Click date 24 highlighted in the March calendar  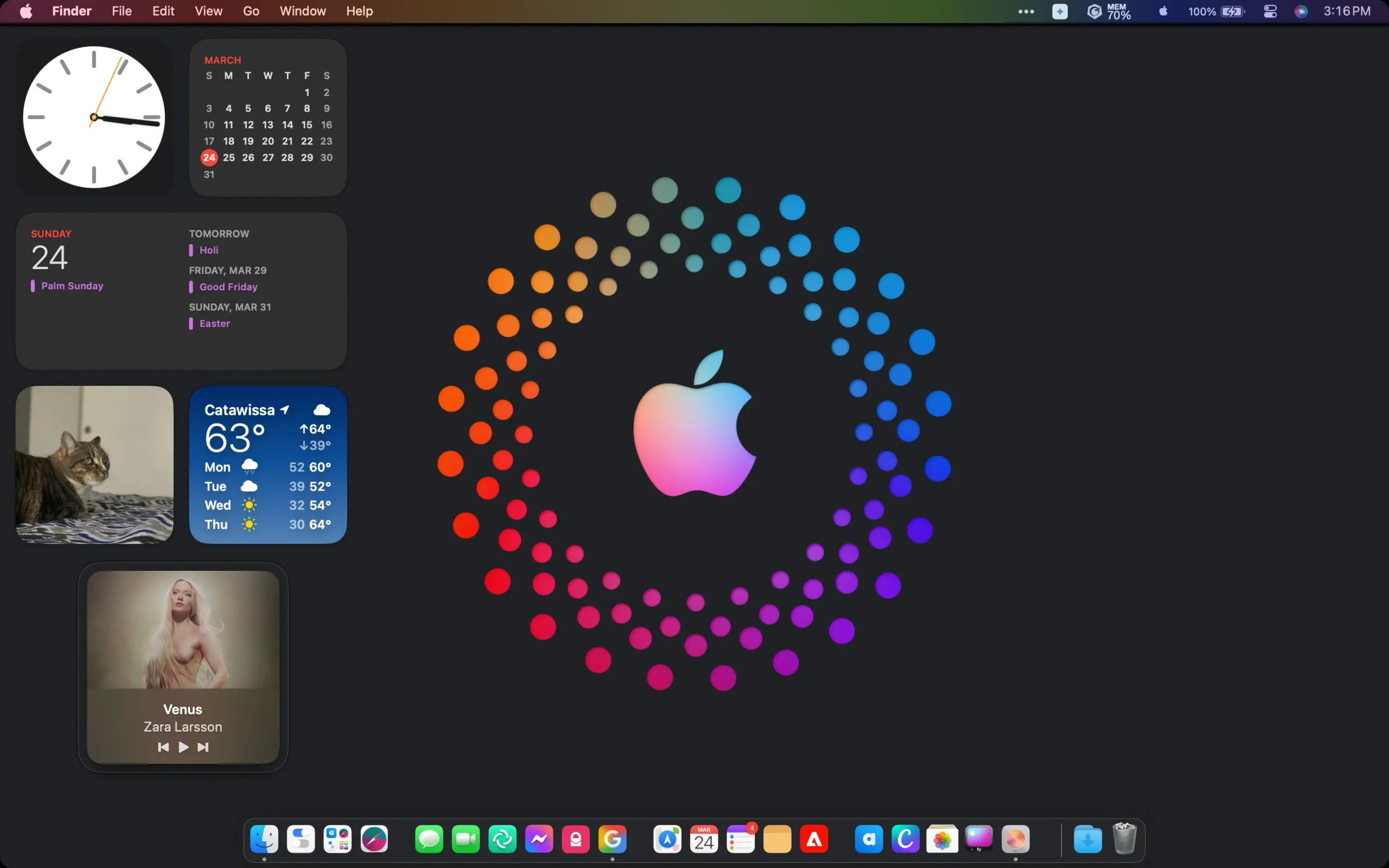pos(209,157)
